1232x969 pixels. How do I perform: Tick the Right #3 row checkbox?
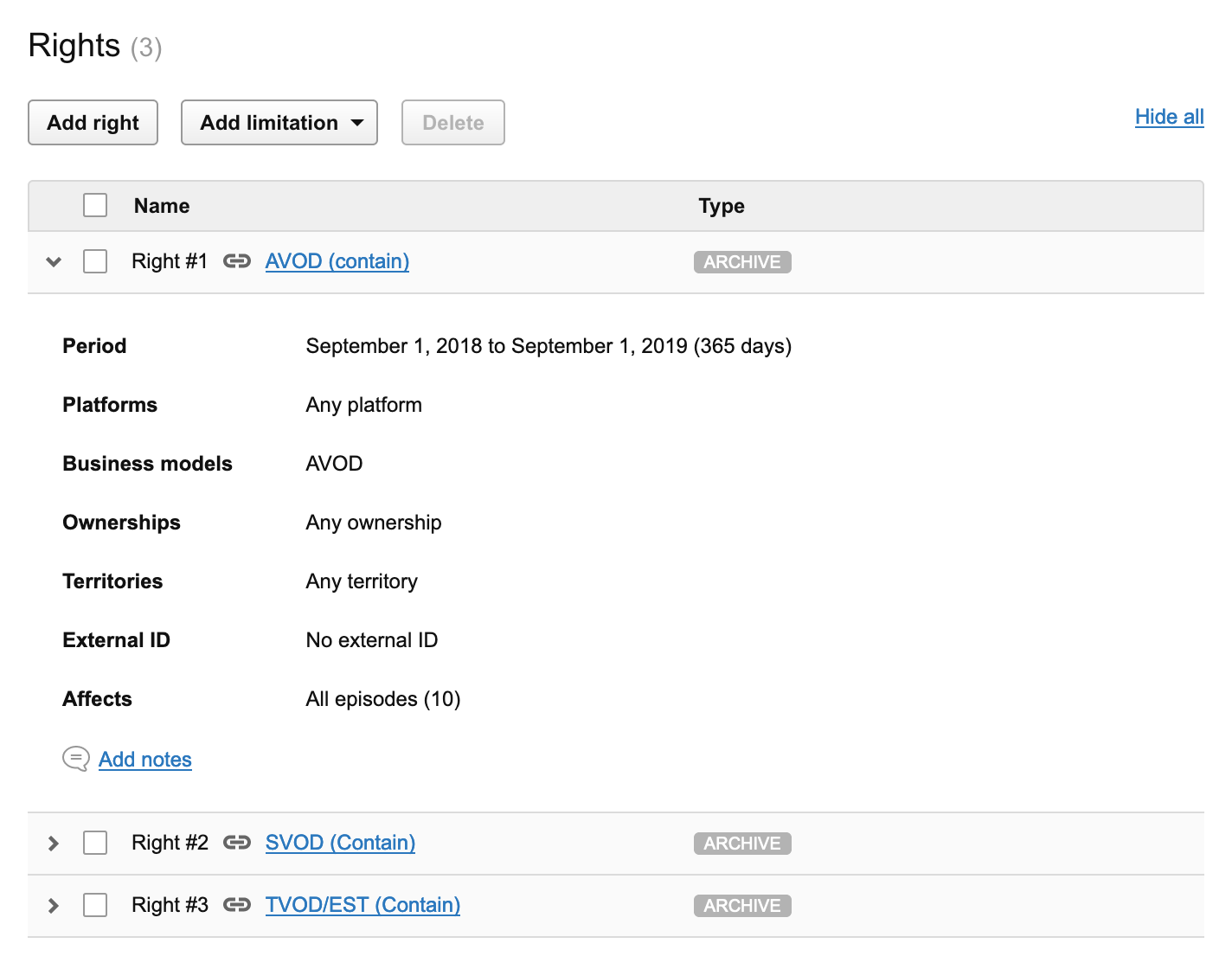click(95, 905)
